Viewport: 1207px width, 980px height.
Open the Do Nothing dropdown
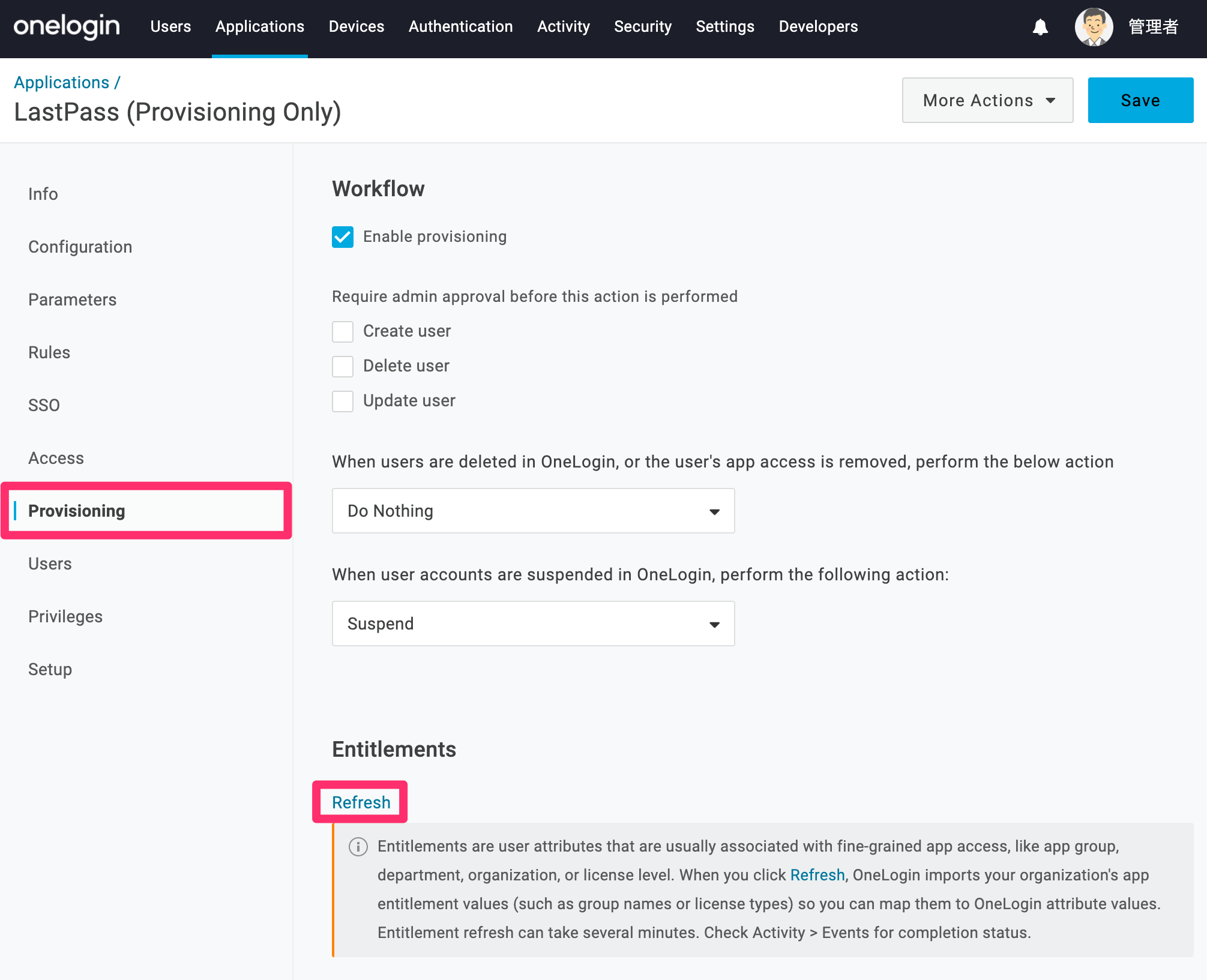[533, 511]
